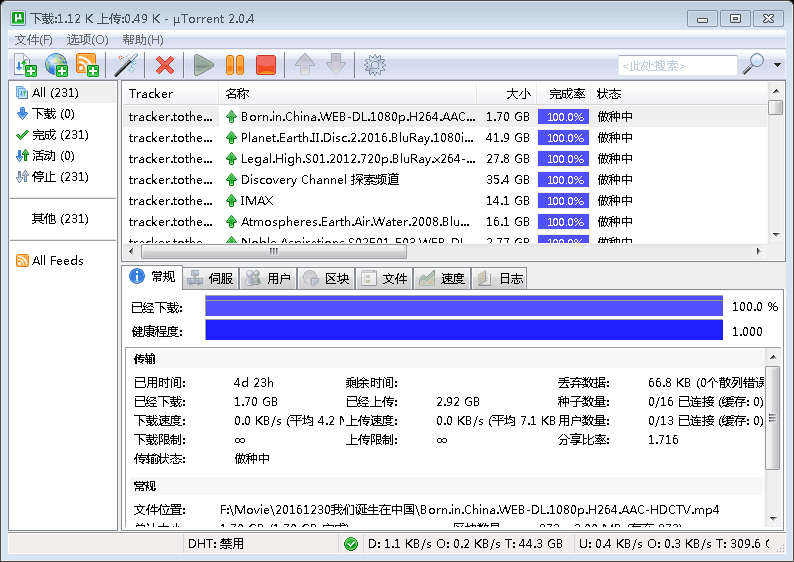The image size is (794, 562).
Task: Select All (231) in the sidebar
Action: 63,93
